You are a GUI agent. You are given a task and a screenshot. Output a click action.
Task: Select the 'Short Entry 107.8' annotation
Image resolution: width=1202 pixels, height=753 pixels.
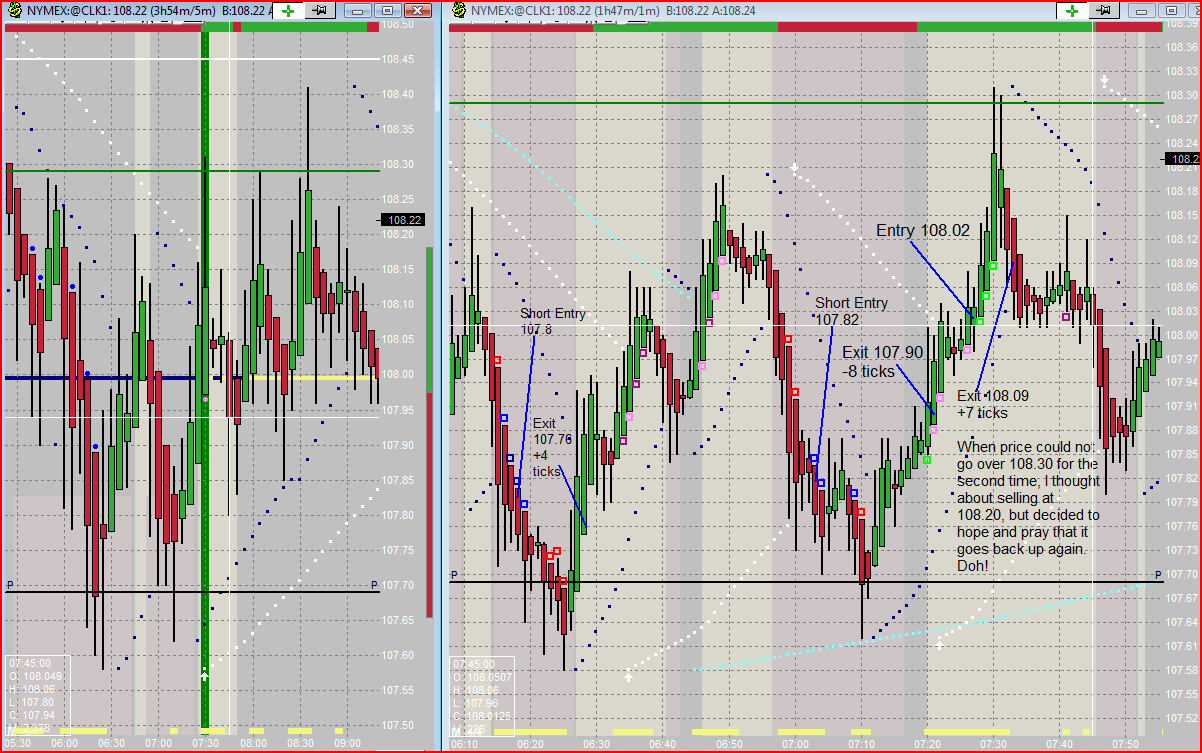point(553,321)
